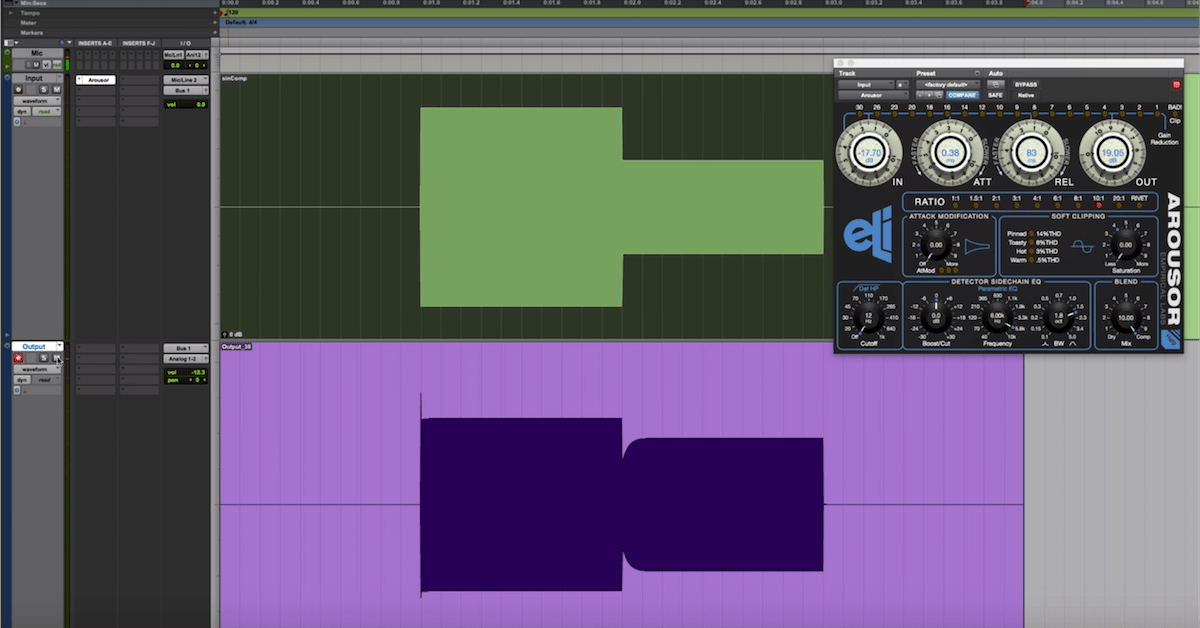
Task: Mute the Output track
Action: click(57, 358)
